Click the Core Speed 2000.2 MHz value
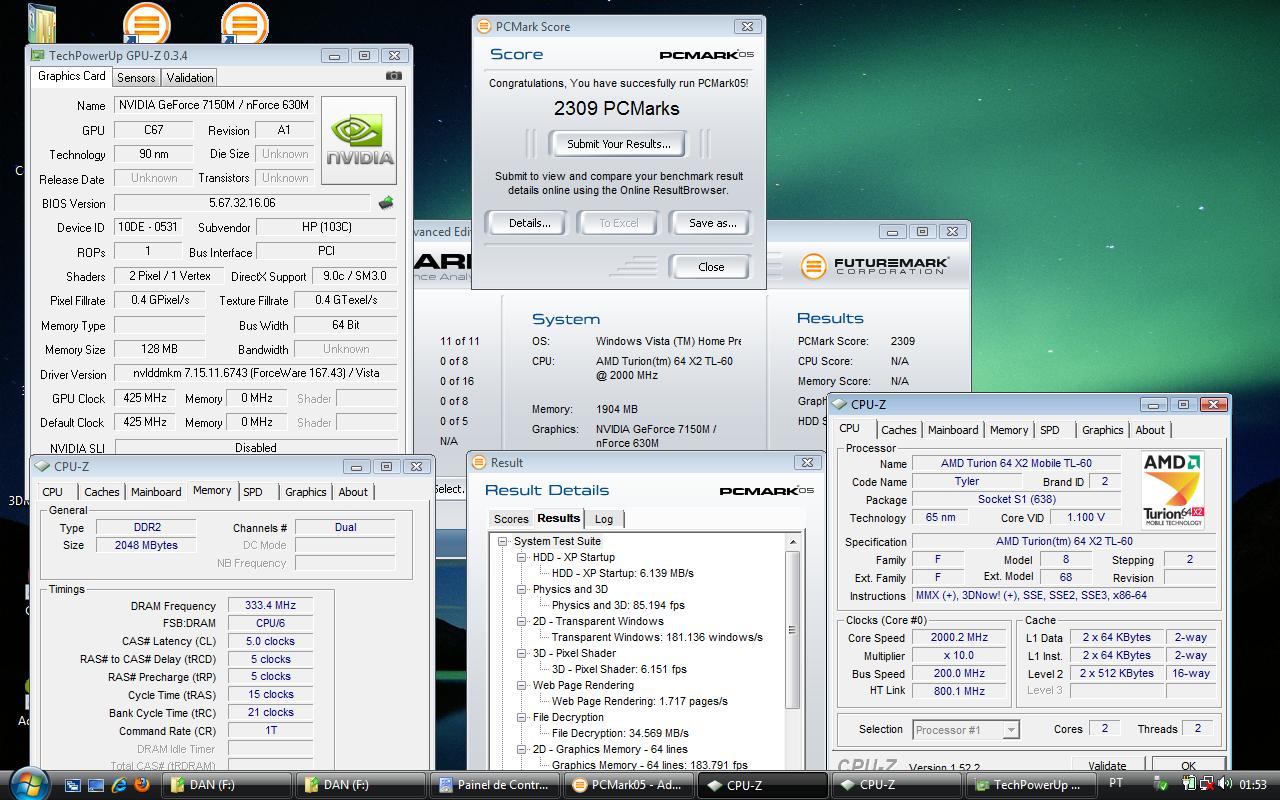 [959, 637]
